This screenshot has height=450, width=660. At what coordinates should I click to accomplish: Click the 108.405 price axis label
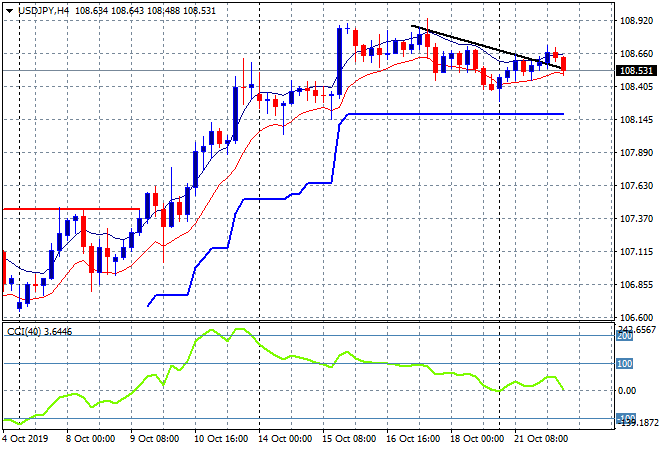(636, 87)
